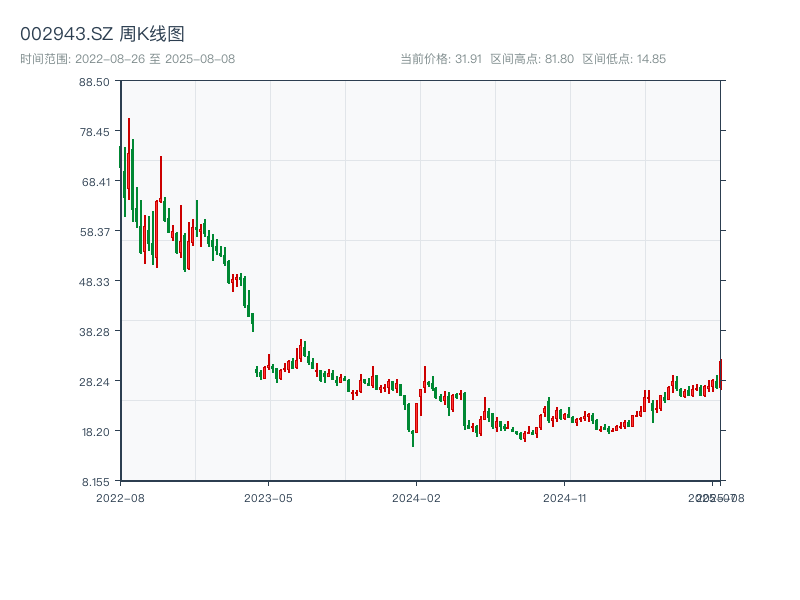Click the 2022-08 x-axis date label
Screen dimensions: 800x600
click(120, 497)
